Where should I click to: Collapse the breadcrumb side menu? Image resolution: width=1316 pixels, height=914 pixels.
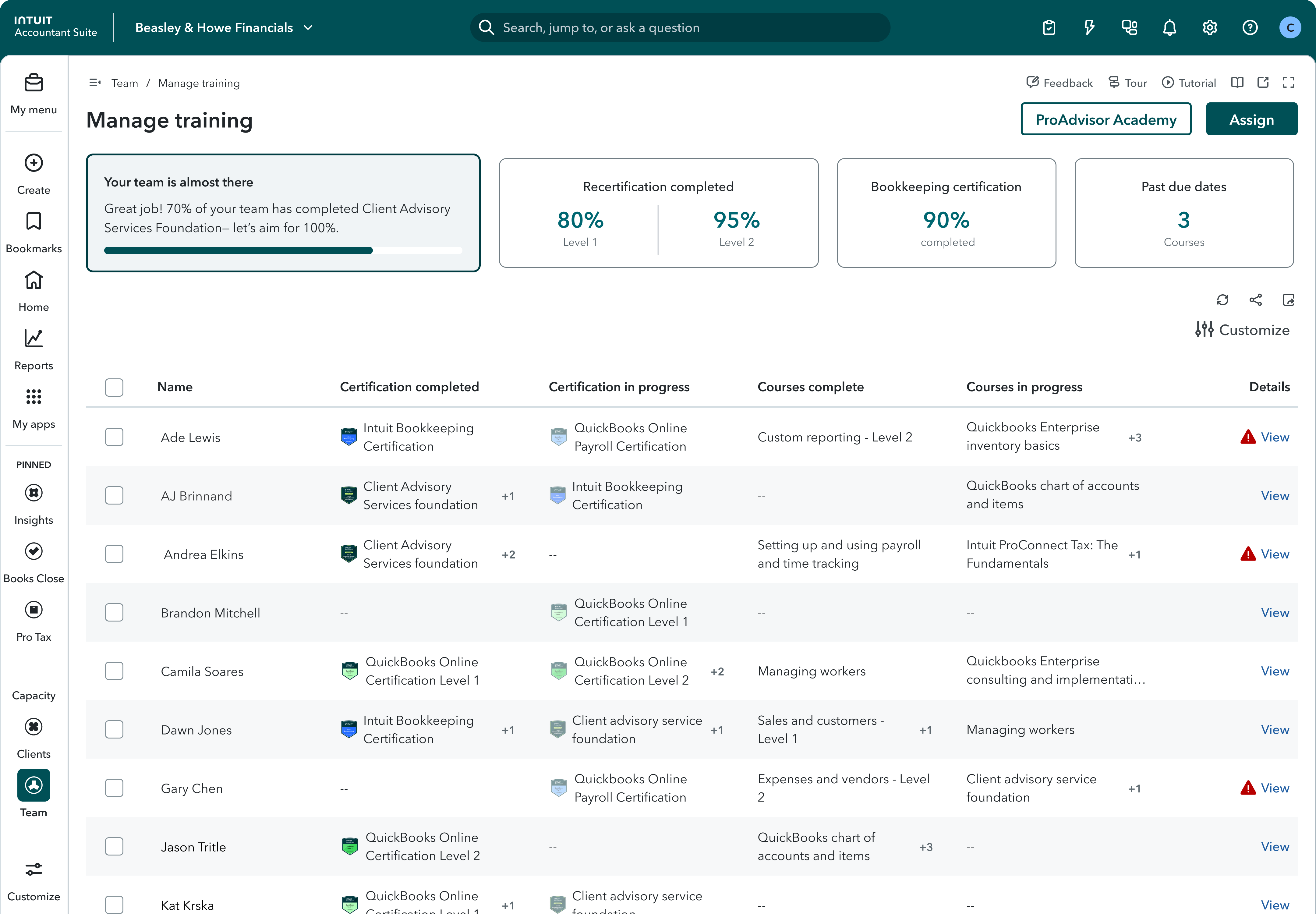point(94,83)
